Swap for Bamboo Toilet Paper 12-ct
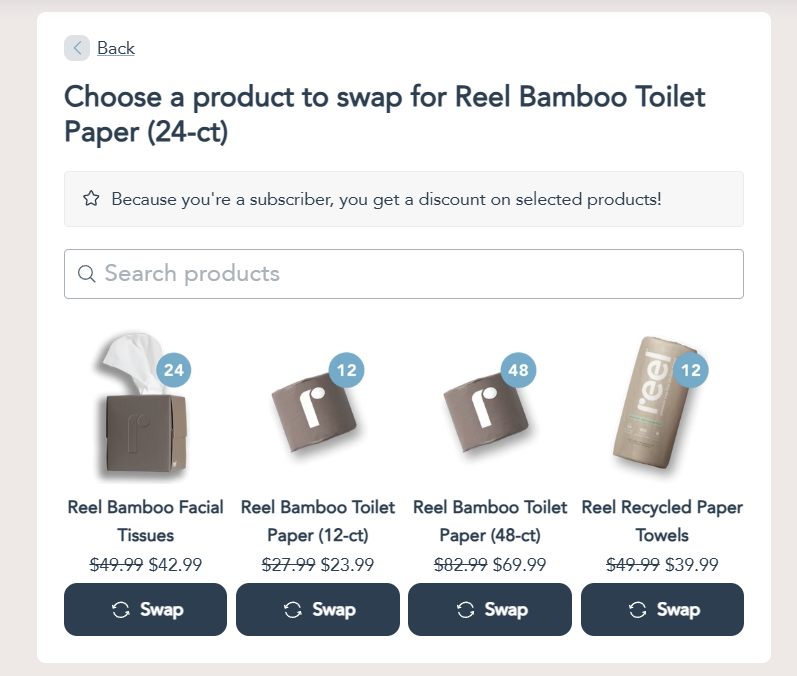 click(x=318, y=609)
